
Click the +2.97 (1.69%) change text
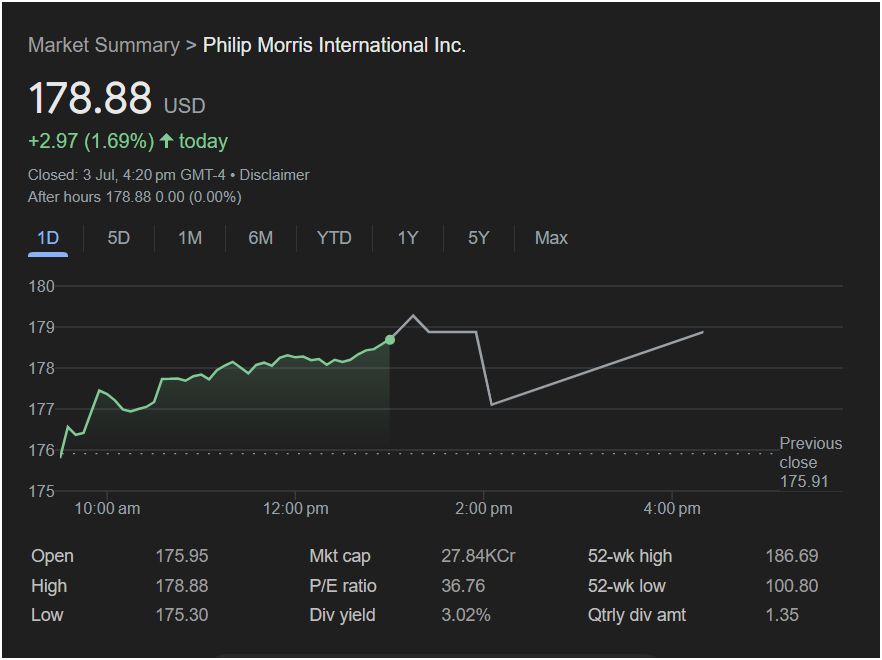coord(91,141)
